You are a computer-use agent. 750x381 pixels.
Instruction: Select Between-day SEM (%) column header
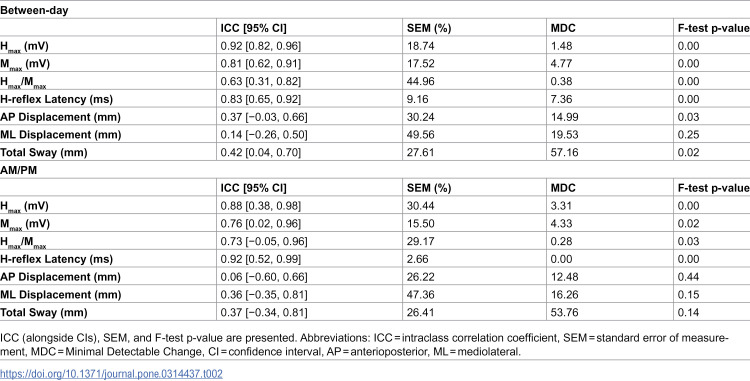pos(429,28)
